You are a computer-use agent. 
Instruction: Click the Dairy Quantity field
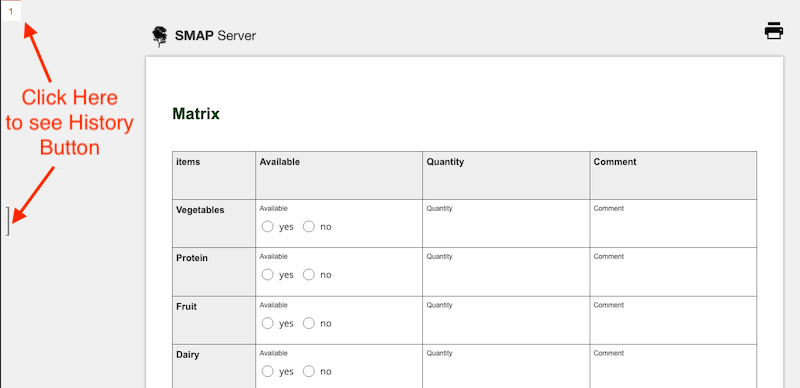pos(506,366)
